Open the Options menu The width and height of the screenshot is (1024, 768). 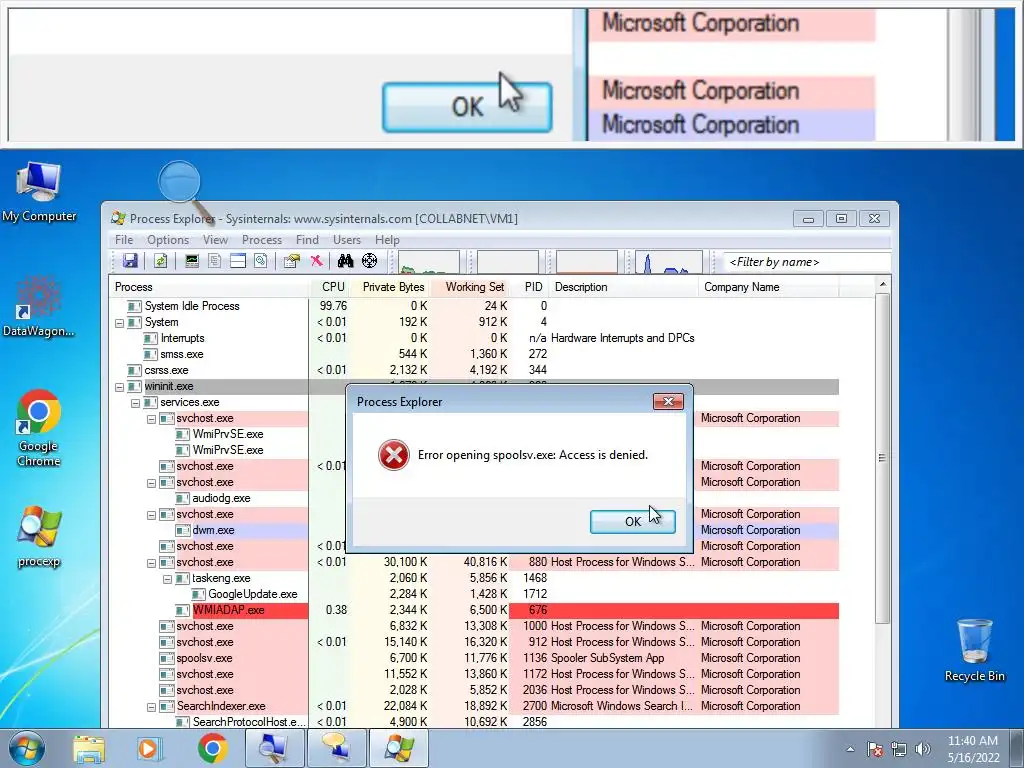tap(168, 240)
